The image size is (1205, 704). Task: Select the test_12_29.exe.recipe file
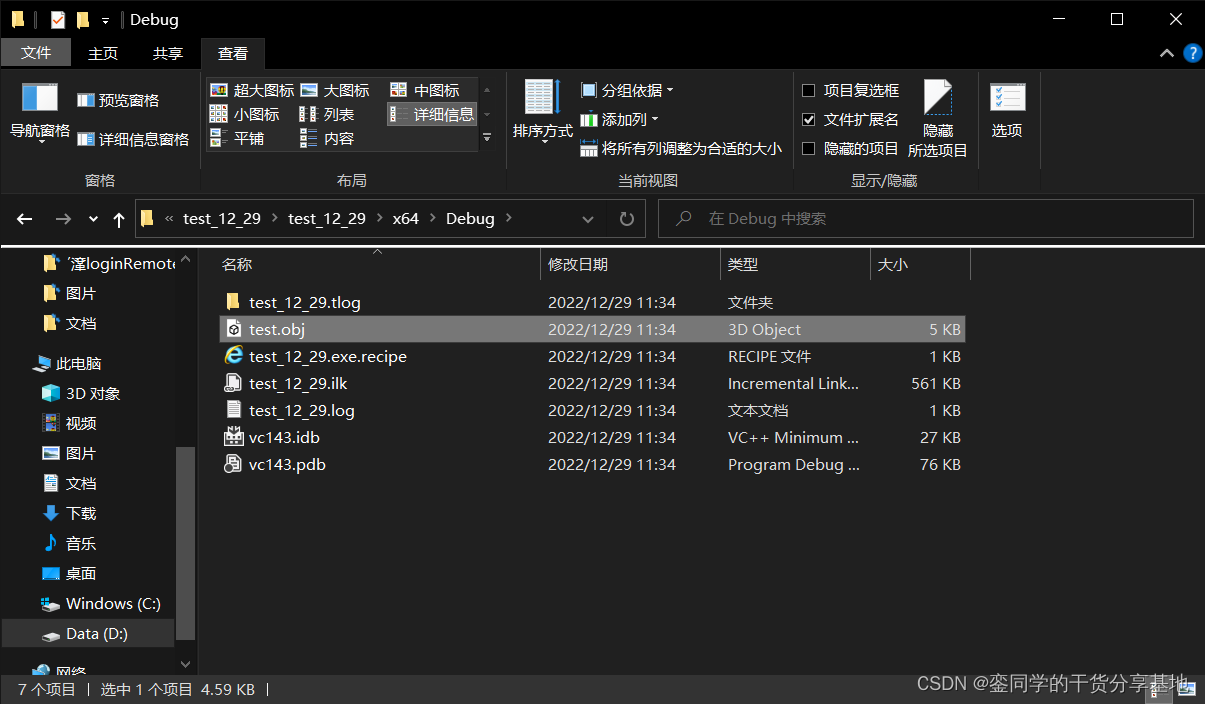click(x=592, y=356)
